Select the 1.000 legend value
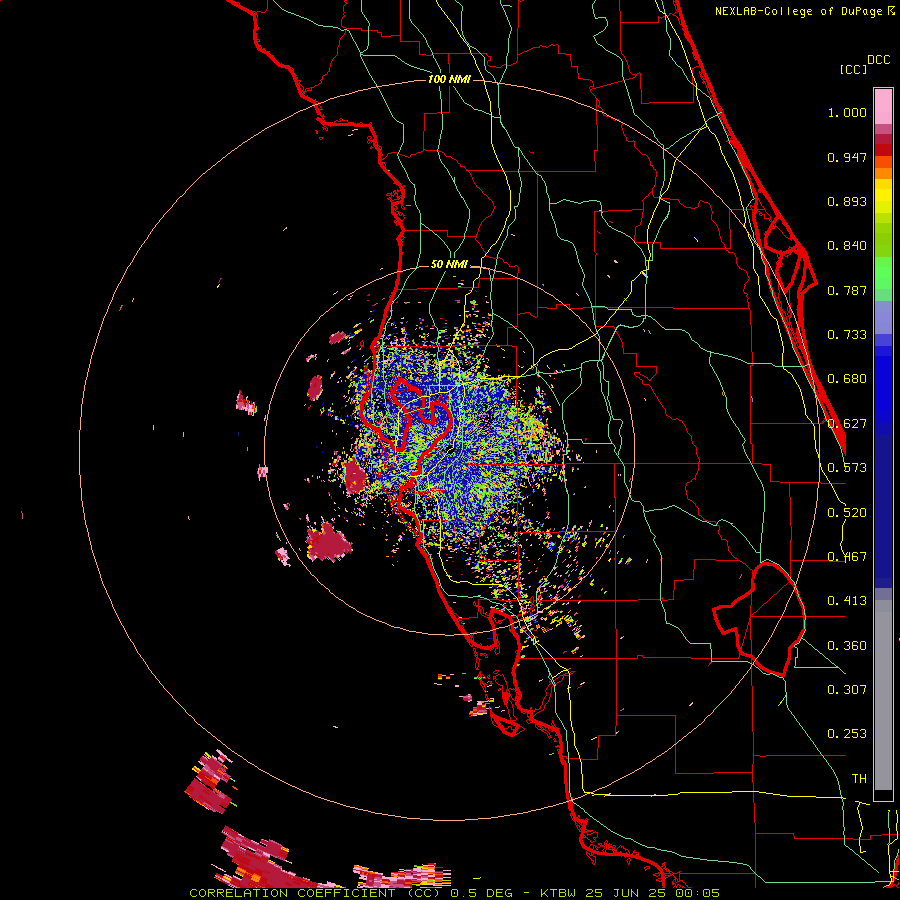Screen dimensions: 900x900 847,112
